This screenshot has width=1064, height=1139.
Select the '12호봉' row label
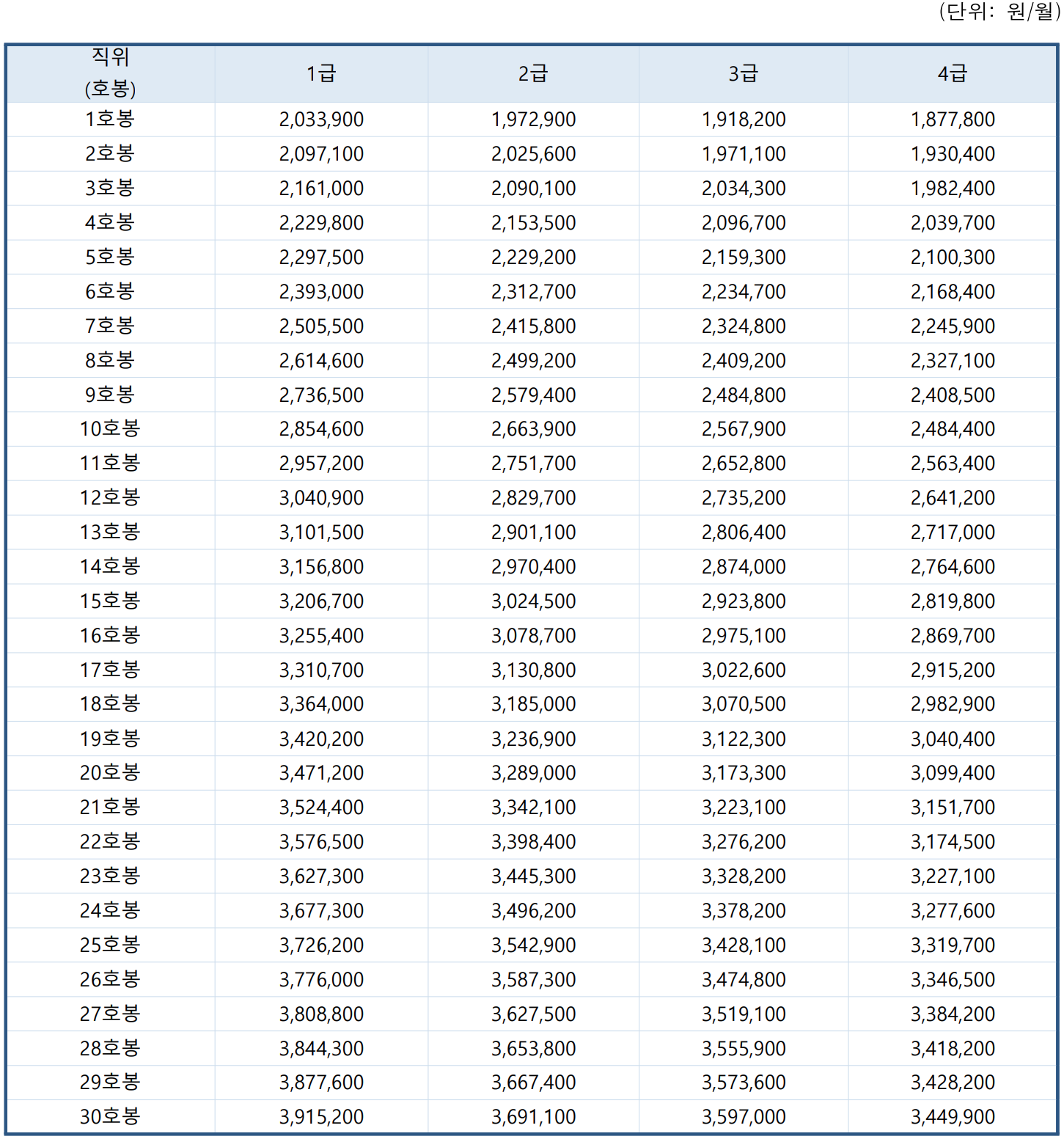pyautogui.click(x=110, y=498)
